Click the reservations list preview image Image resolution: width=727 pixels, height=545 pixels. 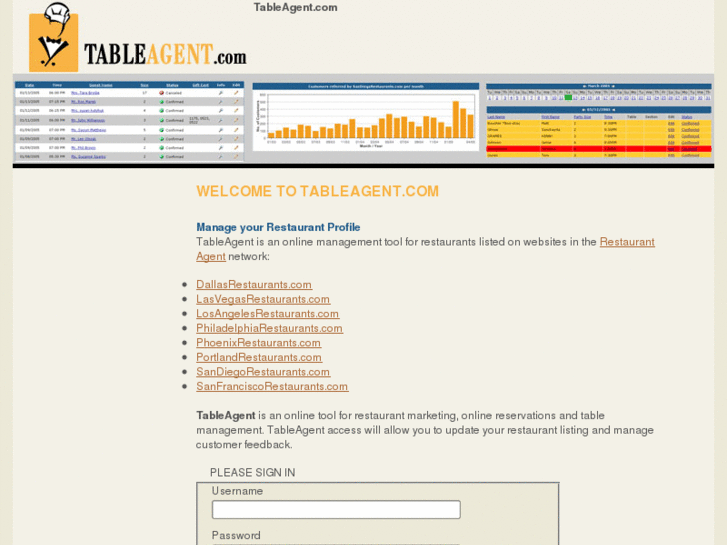tap(129, 121)
